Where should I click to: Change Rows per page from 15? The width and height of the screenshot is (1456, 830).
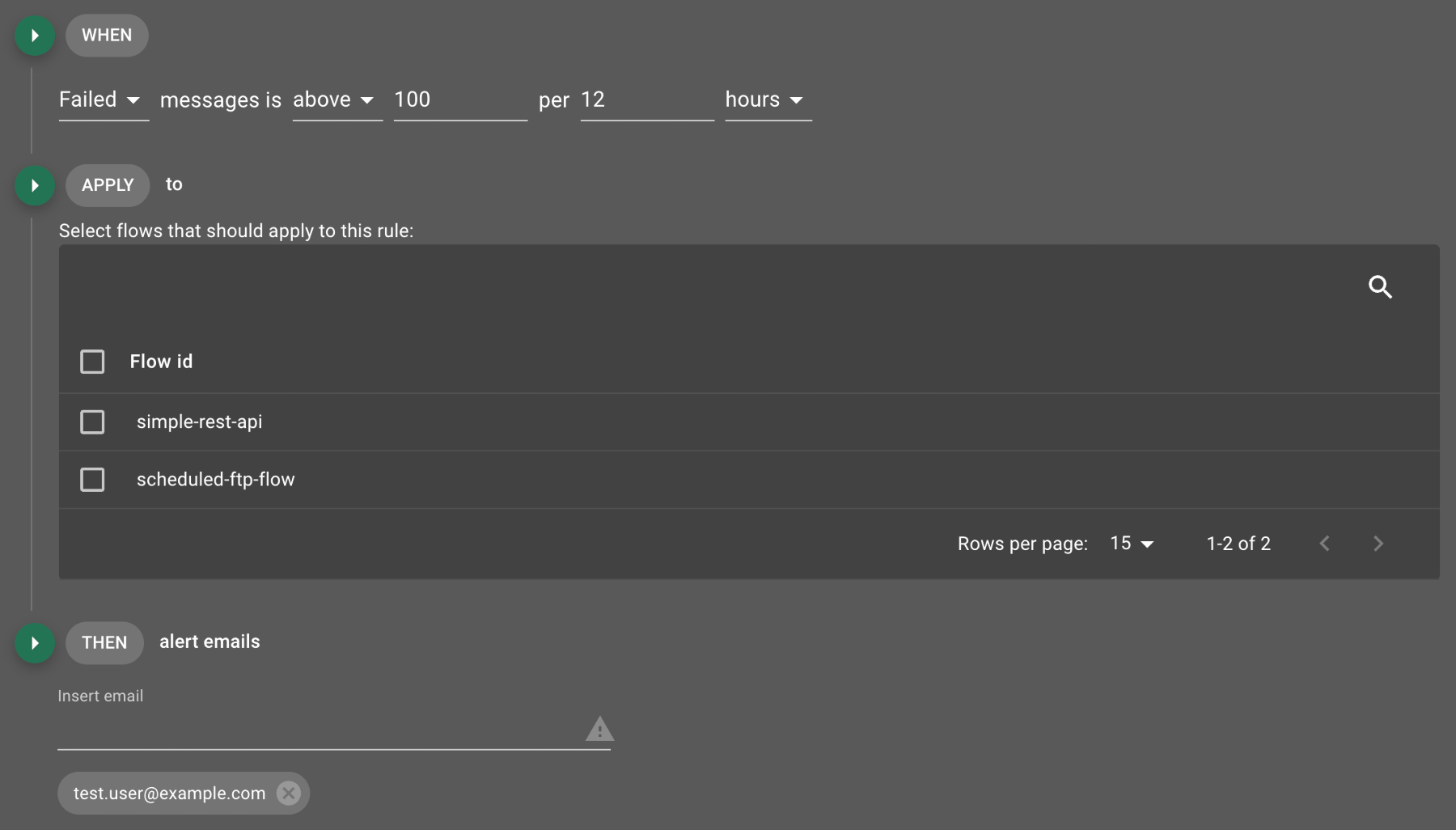tap(1130, 544)
